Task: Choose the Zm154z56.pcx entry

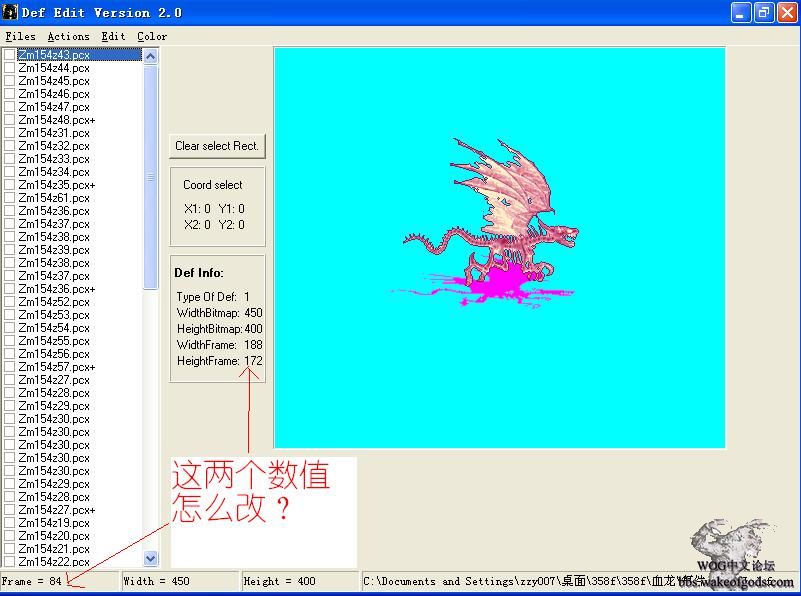Action: 54,354
